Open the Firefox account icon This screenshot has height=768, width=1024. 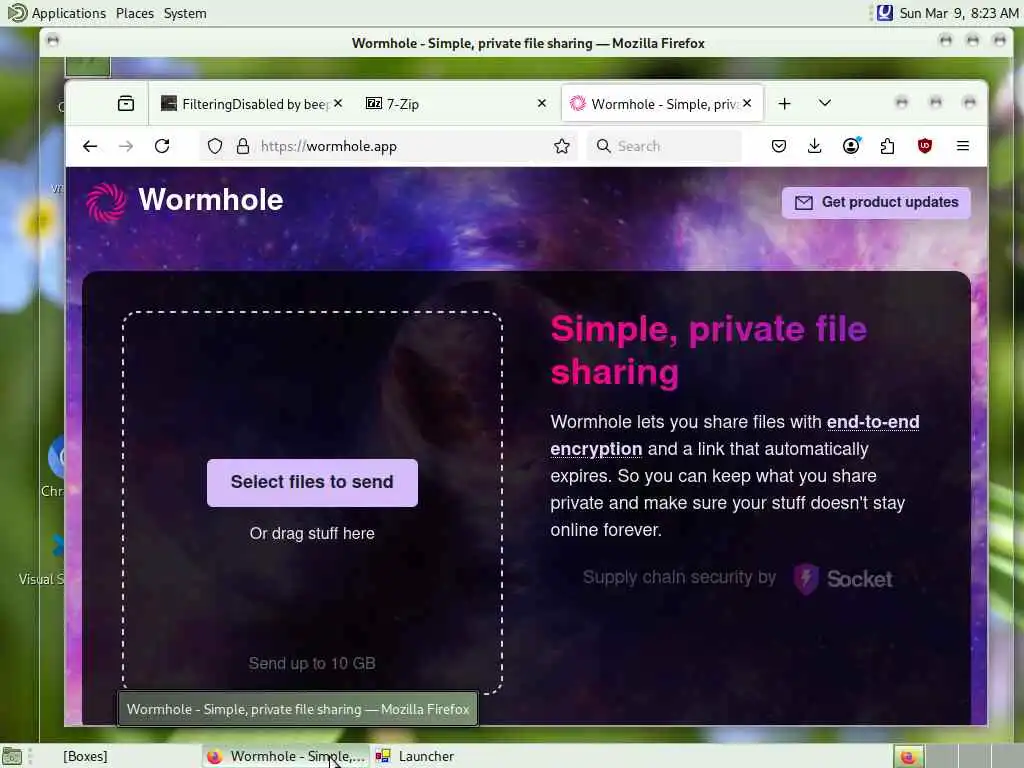tap(851, 146)
